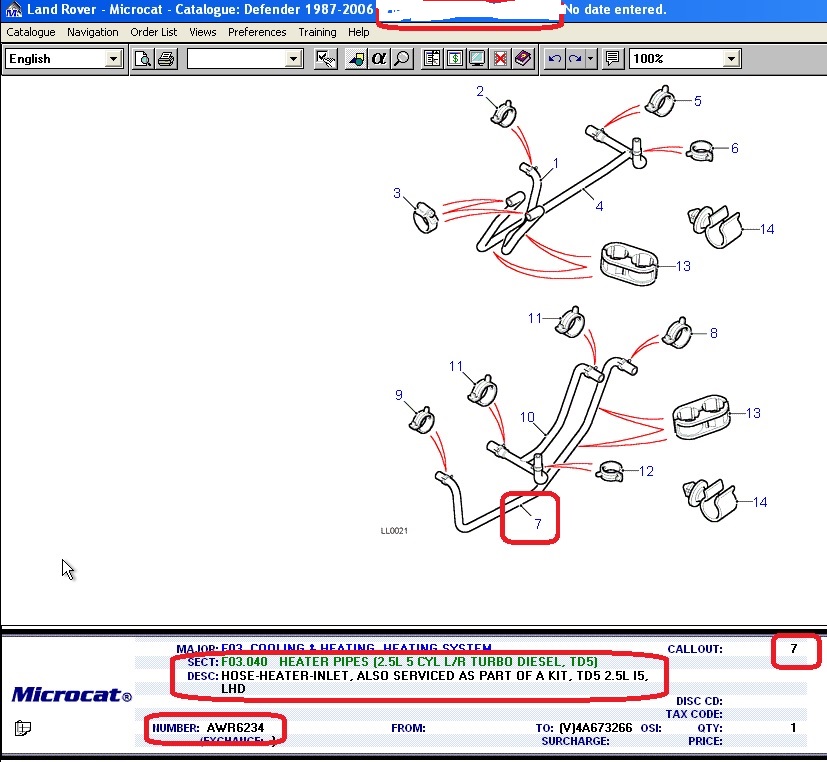Open the Preferences menu

click(257, 32)
